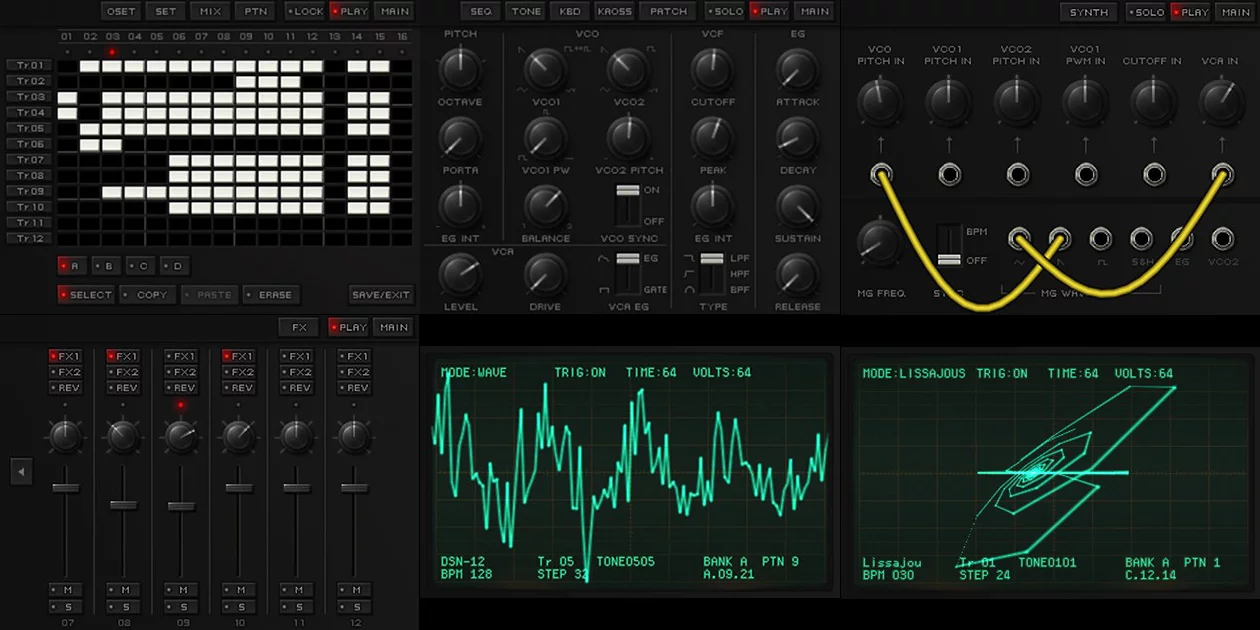Open the KROSS tab
Screen dimensions: 1260x630
[x=614, y=11]
